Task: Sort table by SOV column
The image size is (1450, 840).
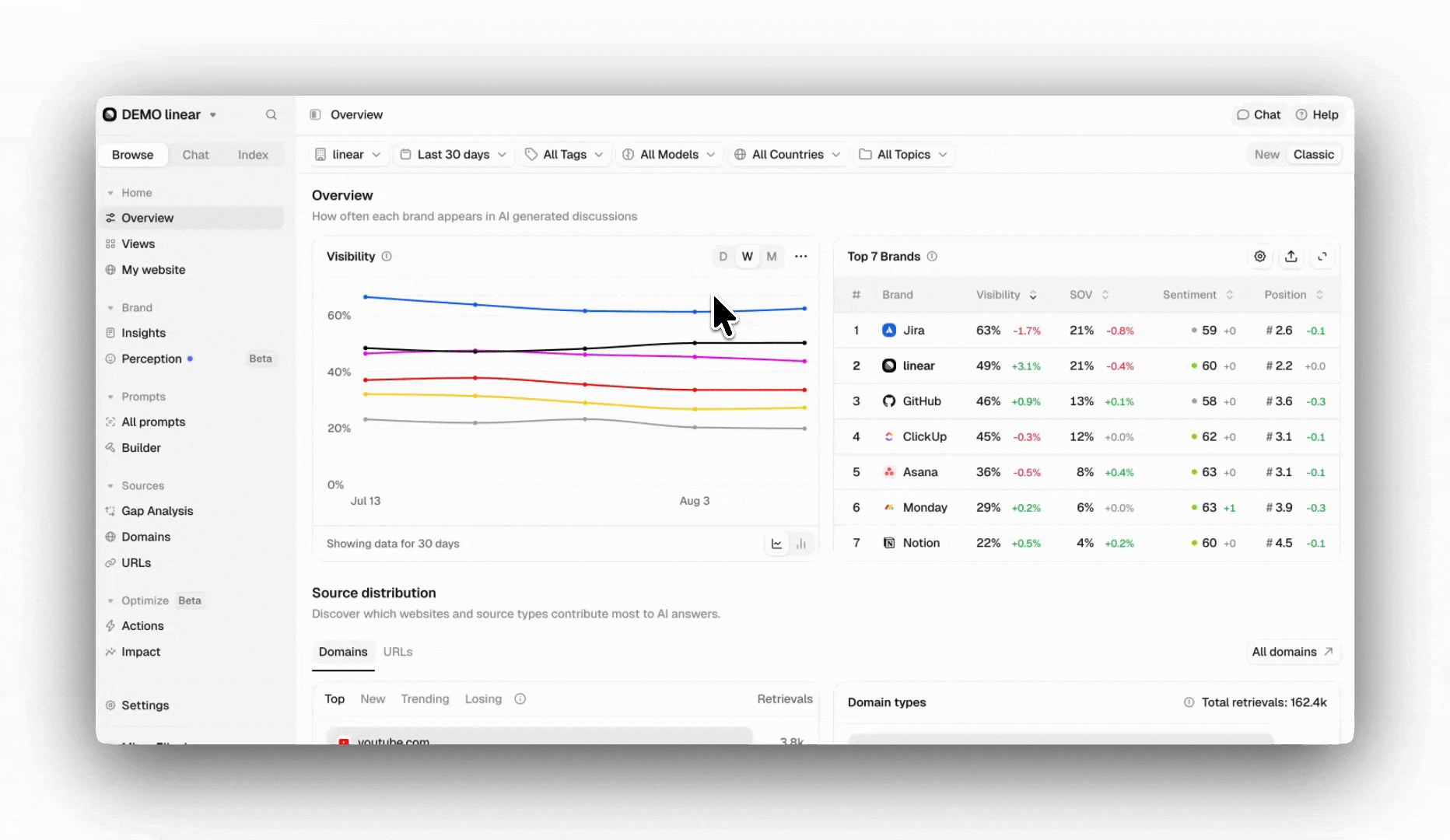Action: pyautogui.click(x=1089, y=295)
